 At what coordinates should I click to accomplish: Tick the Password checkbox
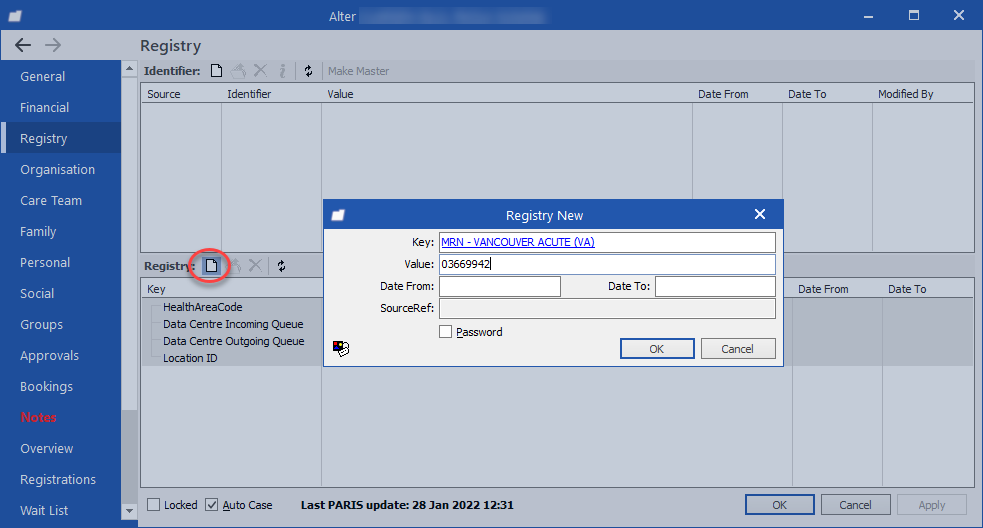(445, 332)
